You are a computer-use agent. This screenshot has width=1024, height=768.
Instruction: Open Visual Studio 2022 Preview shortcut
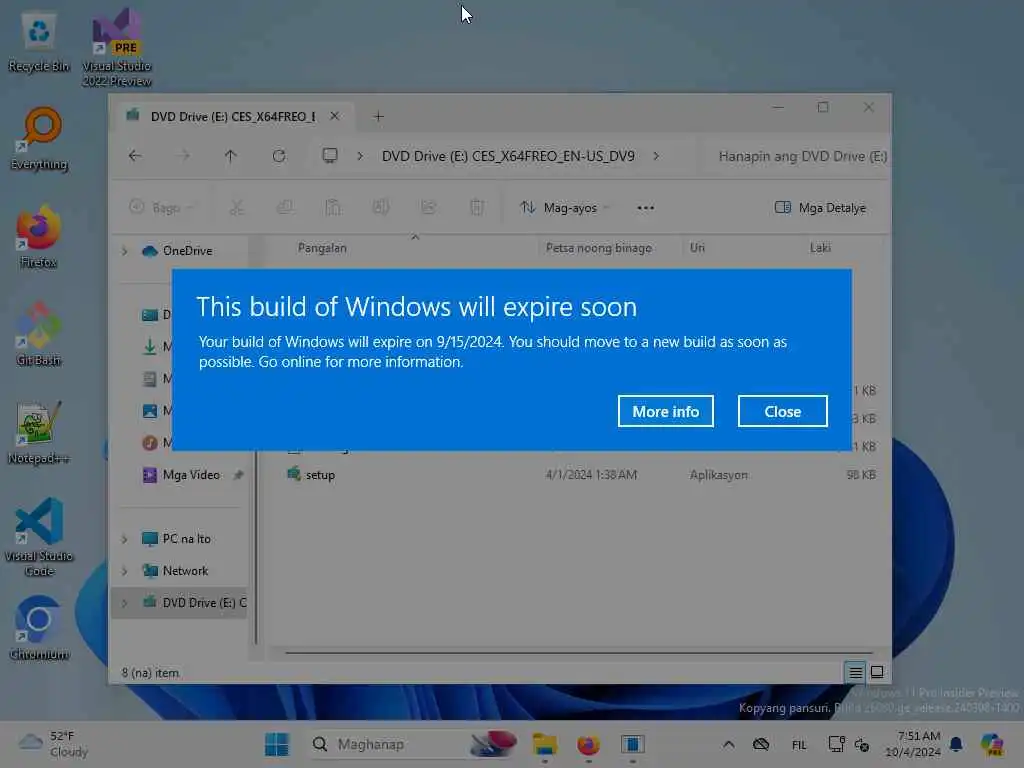point(117,48)
